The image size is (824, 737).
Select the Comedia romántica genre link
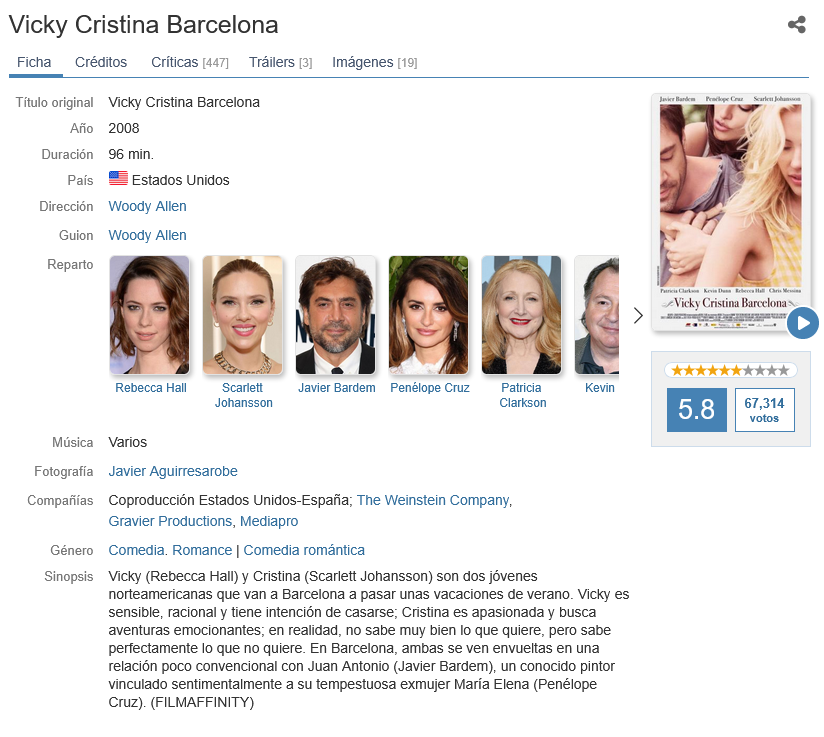304,550
